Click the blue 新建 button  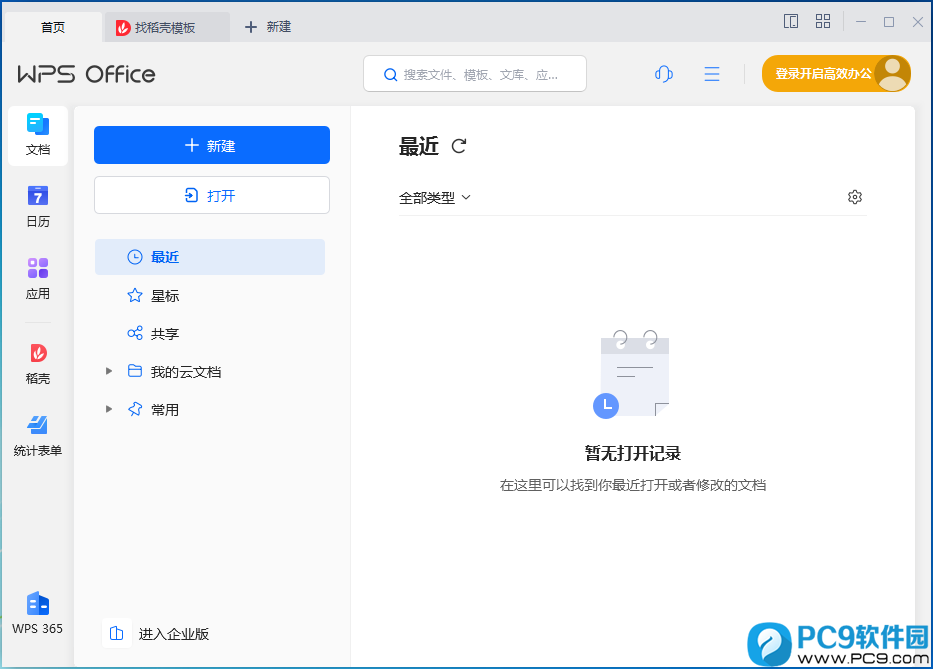(212, 145)
